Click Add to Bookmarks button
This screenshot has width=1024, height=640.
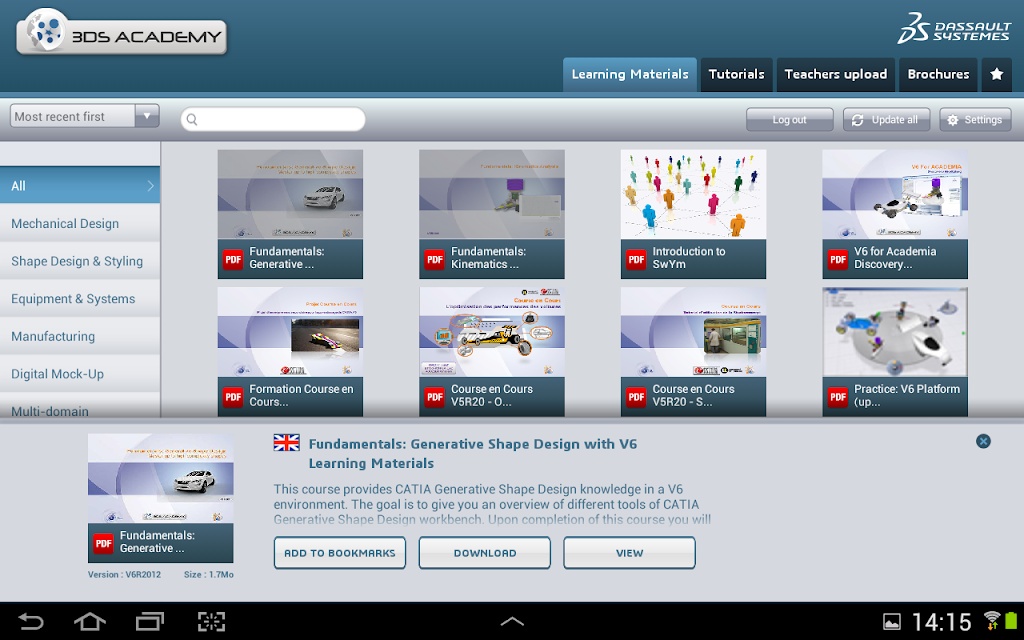click(340, 553)
